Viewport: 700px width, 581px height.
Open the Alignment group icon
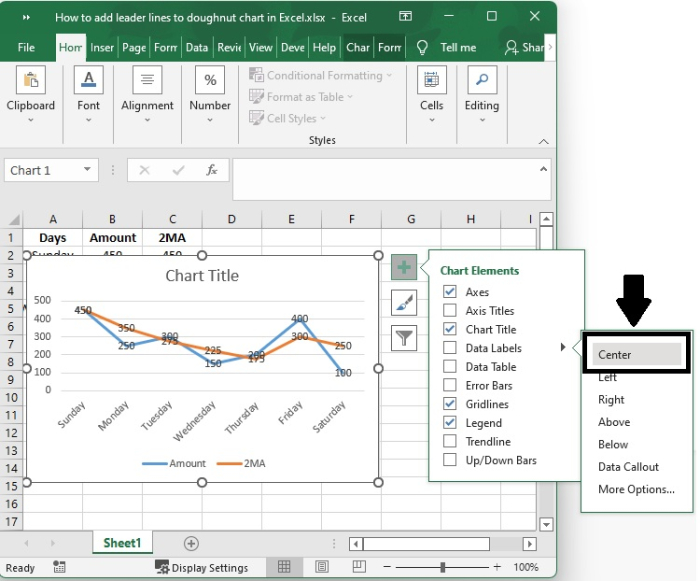147,80
